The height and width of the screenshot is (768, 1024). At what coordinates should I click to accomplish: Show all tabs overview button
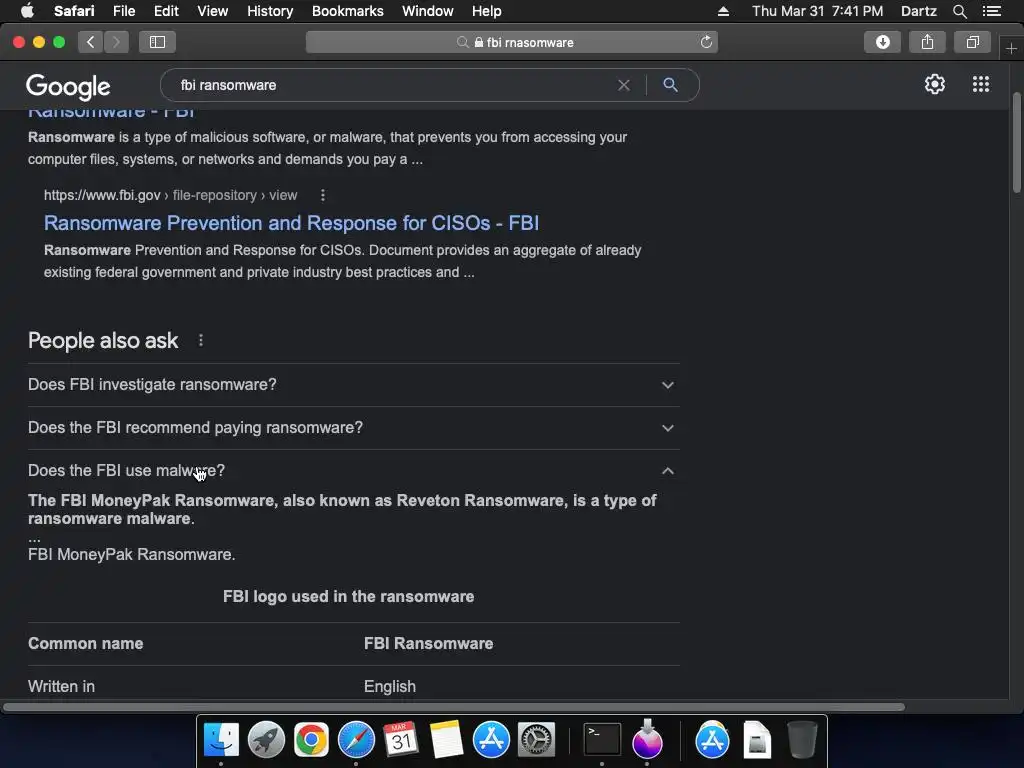tap(972, 42)
